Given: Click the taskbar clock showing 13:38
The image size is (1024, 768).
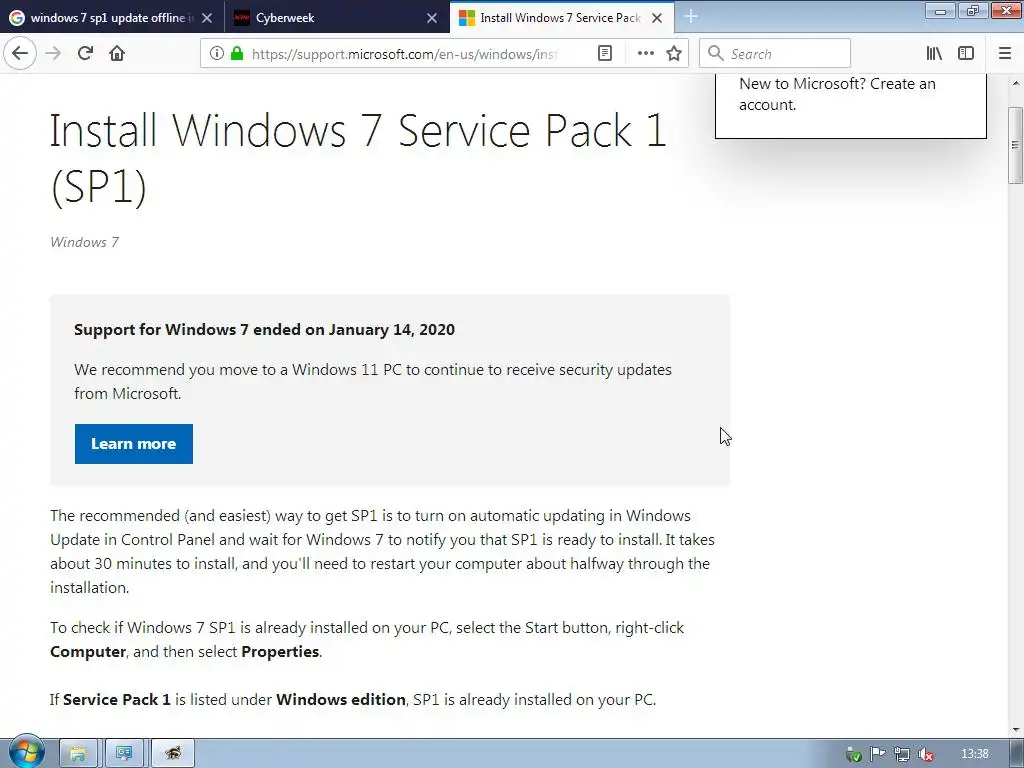Looking at the screenshot, I should 974,754.
